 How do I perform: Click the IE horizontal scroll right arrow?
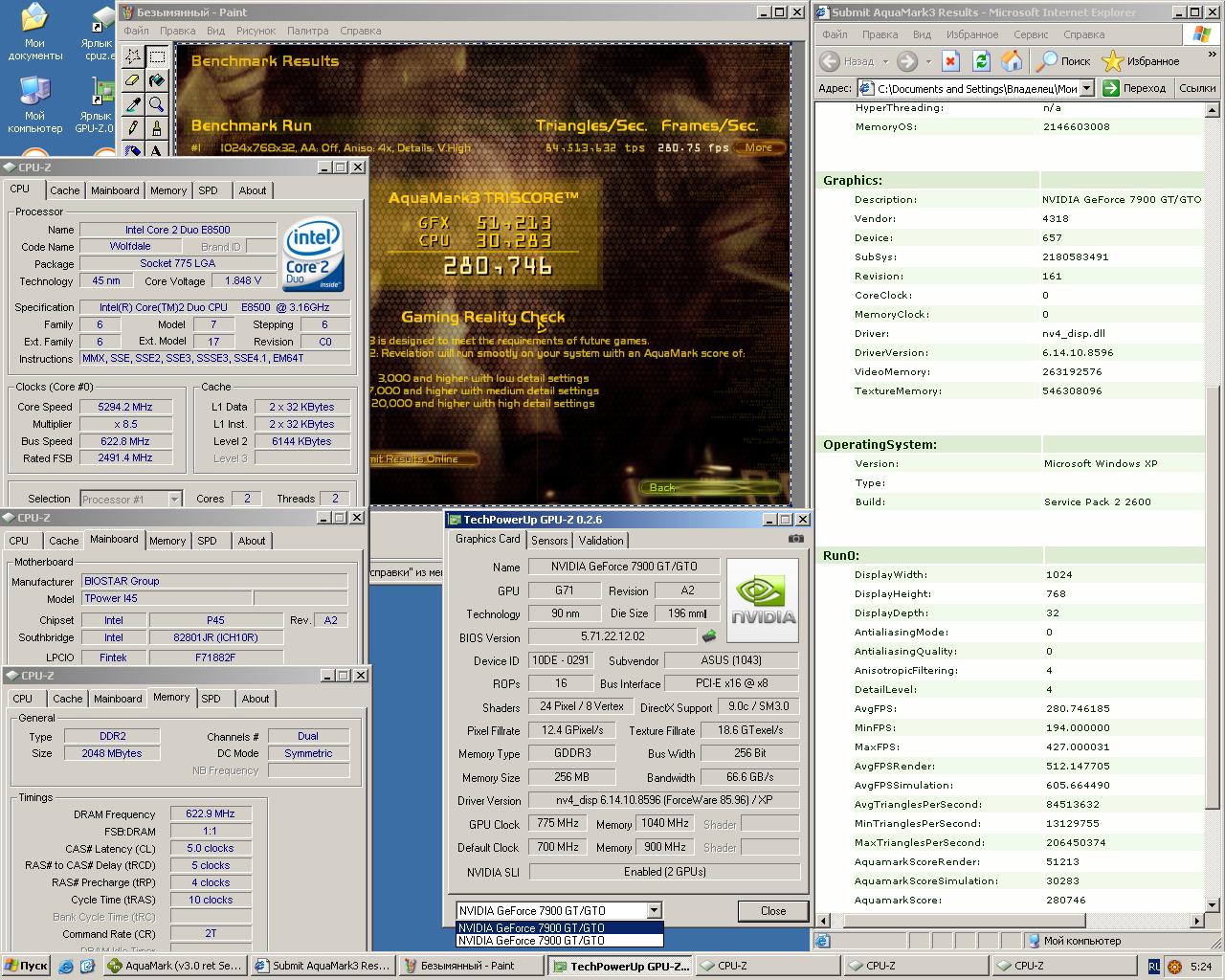tap(1197, 921)
